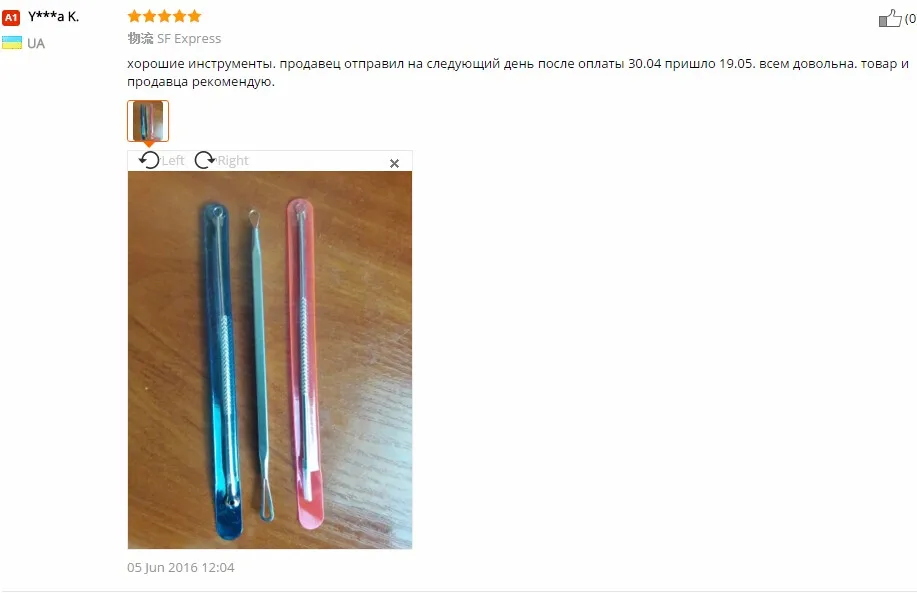Click the rotate left arrow icon
917x593 pixels.
pos(149,160)
